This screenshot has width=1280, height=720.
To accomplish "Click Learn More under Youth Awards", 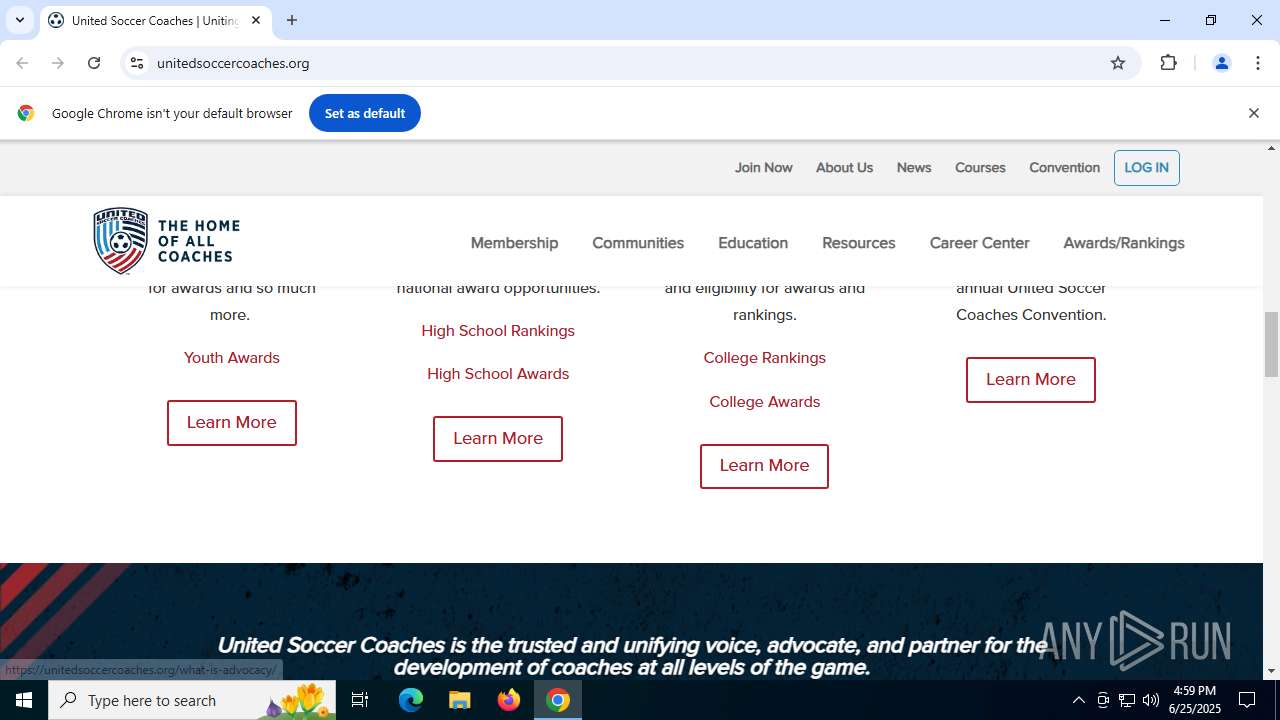I will (x=231, y=423).
